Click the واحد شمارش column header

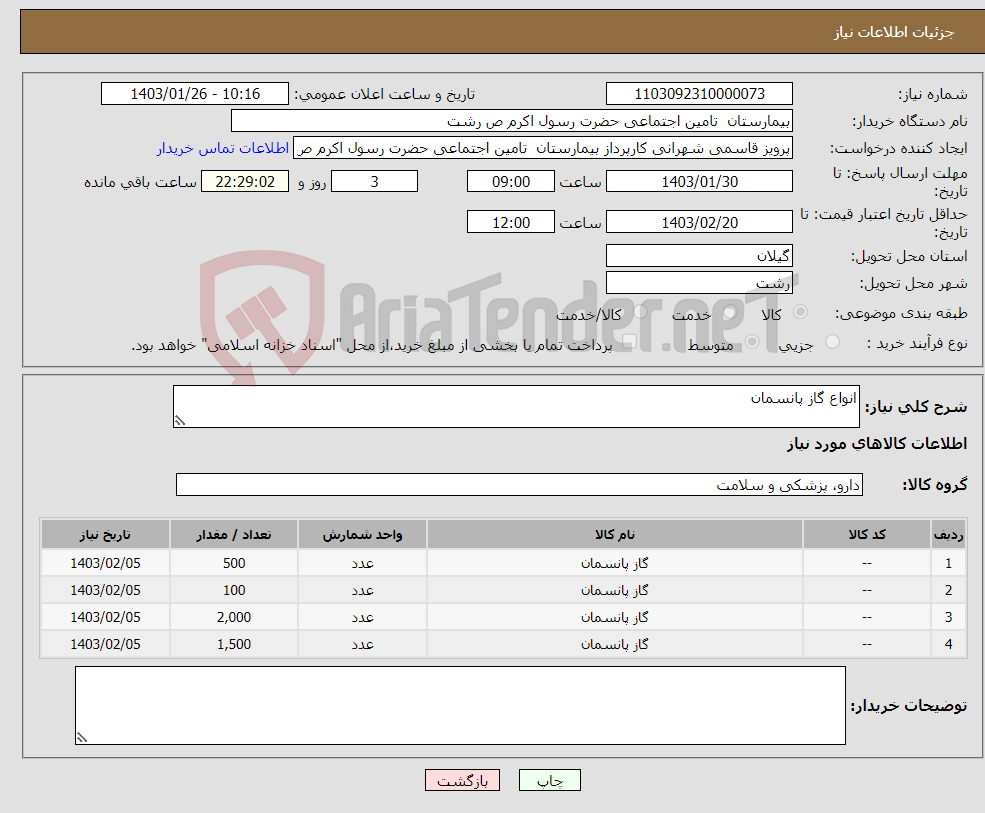362,535
